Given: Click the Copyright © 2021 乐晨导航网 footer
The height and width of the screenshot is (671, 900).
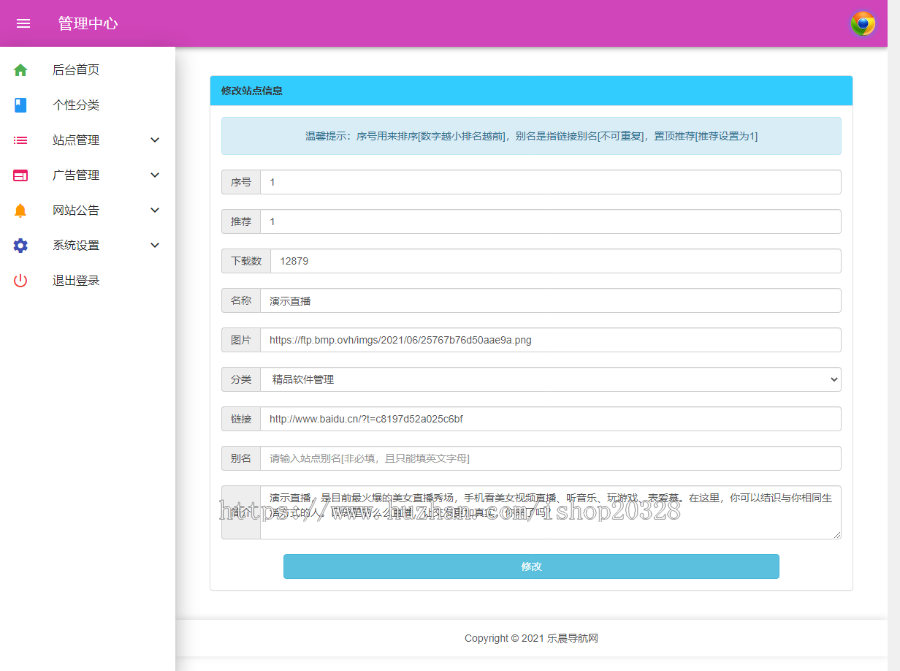Looking at the screenshot, I should (x=531, y=638).
